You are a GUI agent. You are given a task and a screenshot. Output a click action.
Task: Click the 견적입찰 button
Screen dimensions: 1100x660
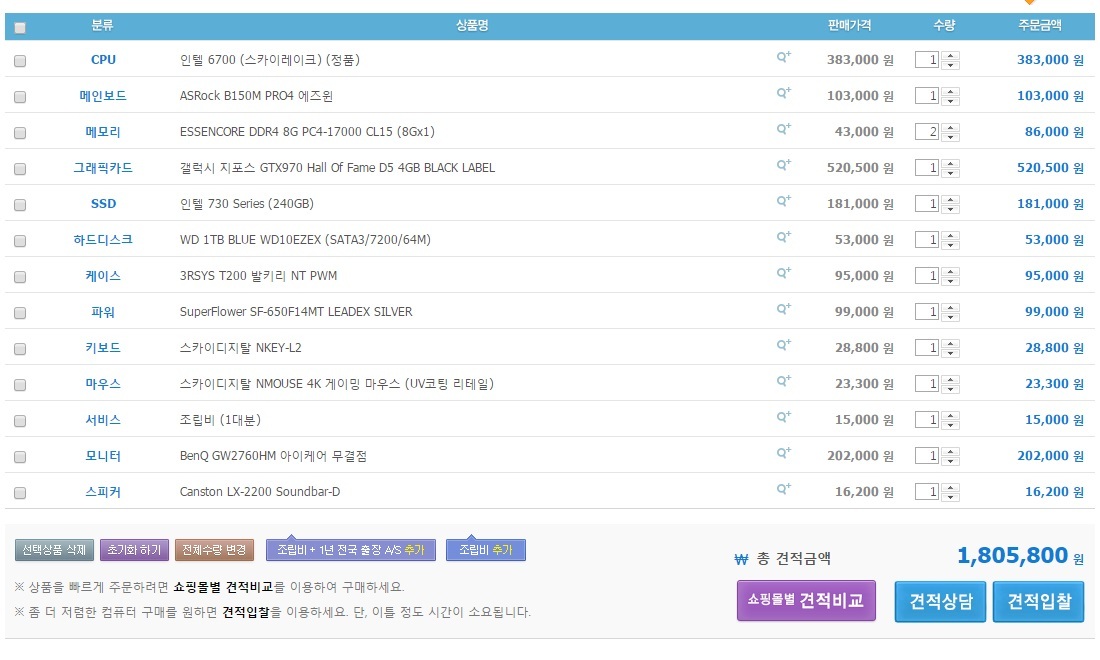click(x=1039, y=602)
